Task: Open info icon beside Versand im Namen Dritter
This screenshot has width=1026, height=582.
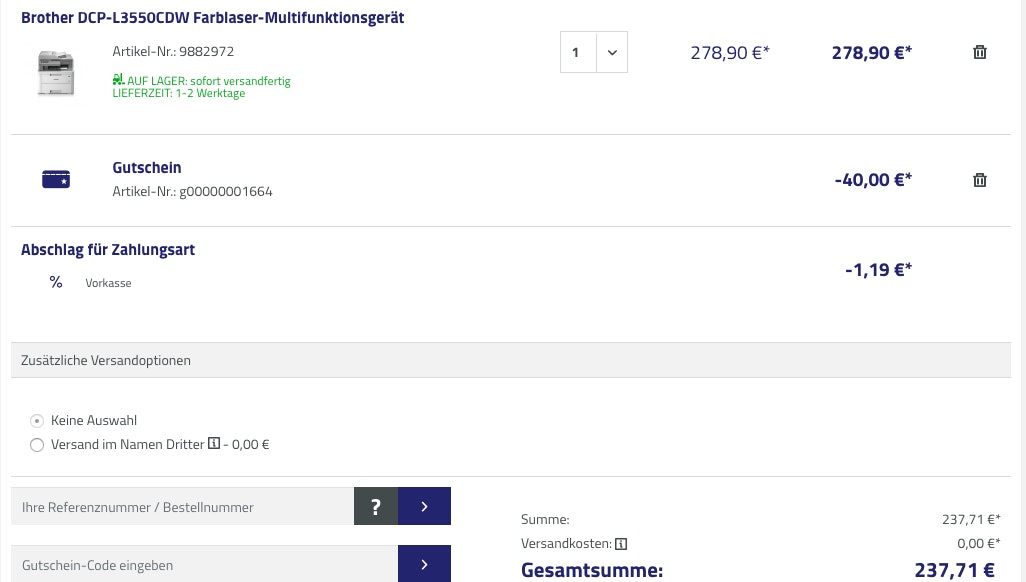Action: click(x=214, y=444)
